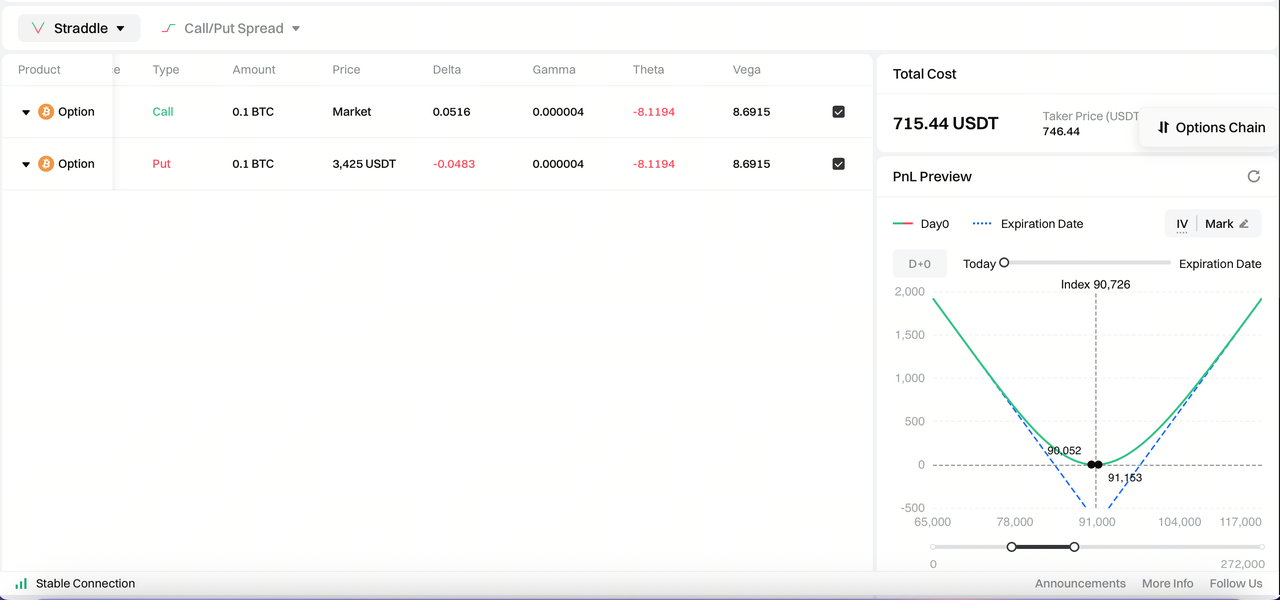This screenshot has width=1280, height=600.
Task: Click the Bitcoin icon in Put row
Action: click(46, 164)
